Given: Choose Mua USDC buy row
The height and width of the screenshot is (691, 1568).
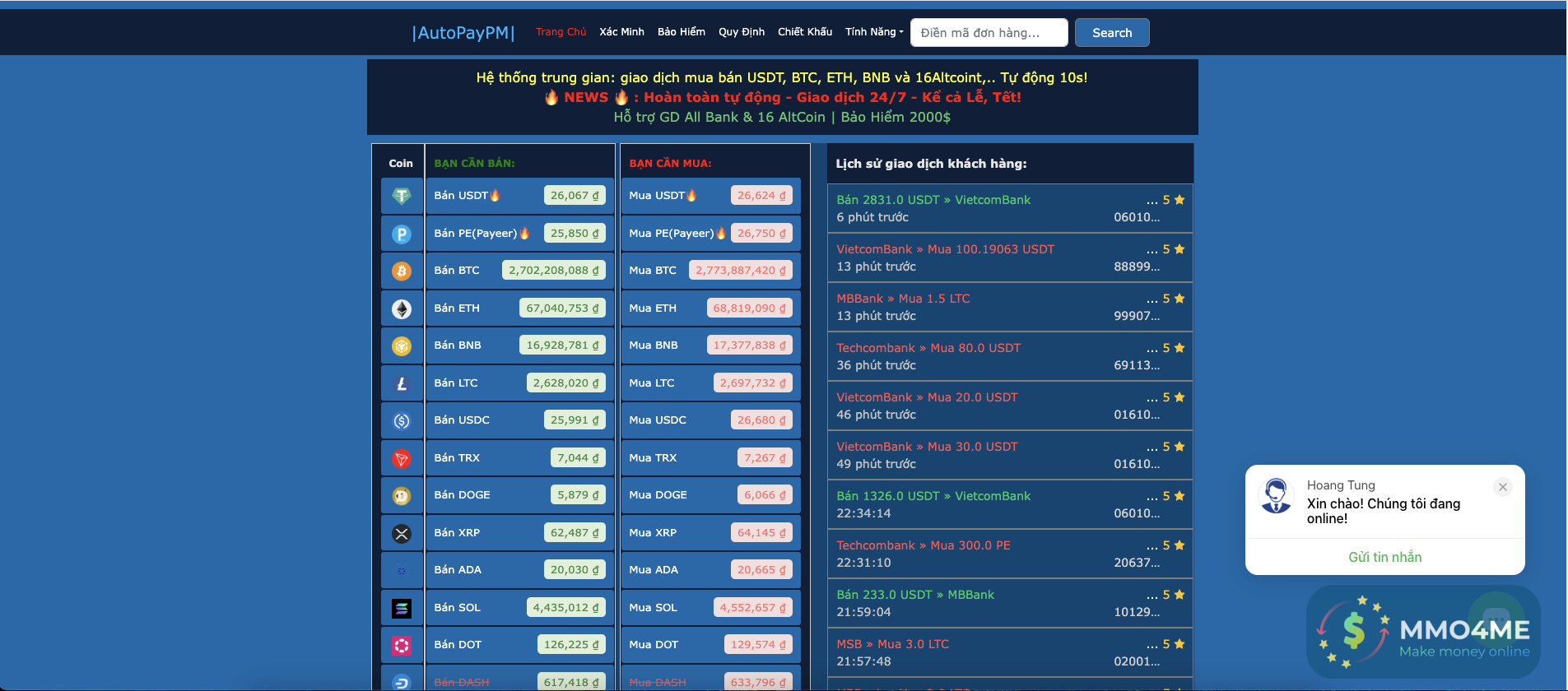Looking at the screenshot, I should click(711, 420).
